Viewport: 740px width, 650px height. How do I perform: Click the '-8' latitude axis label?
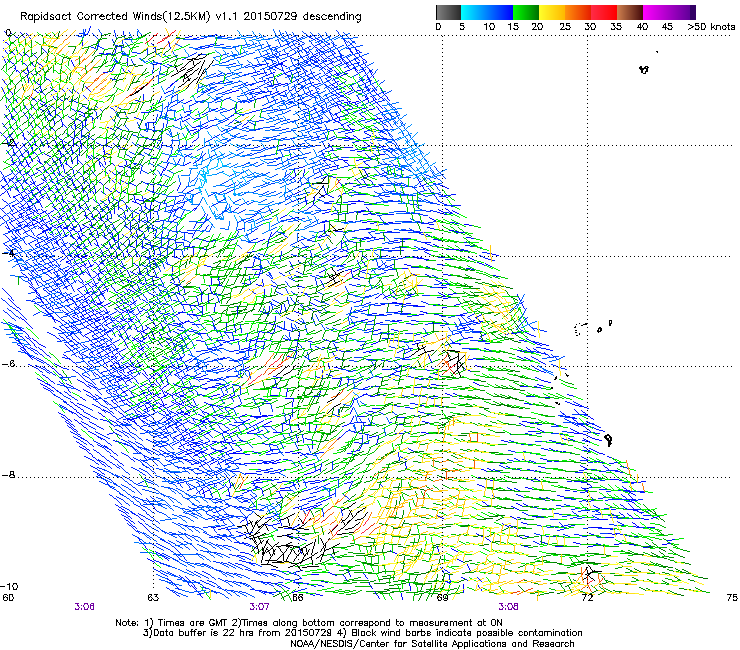point(8,475)
